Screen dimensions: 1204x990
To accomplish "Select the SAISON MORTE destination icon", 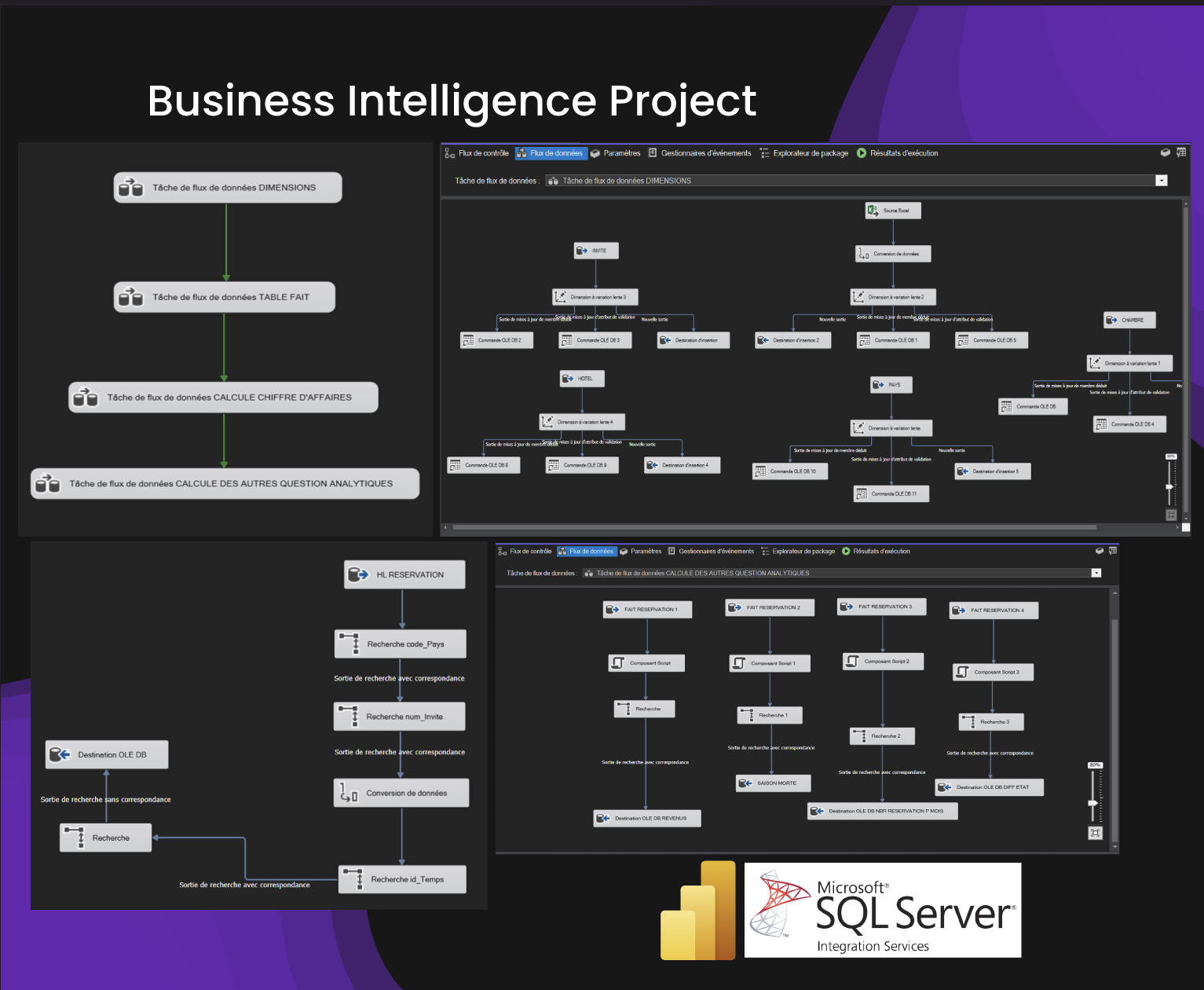I will click(x=745, y=783).
